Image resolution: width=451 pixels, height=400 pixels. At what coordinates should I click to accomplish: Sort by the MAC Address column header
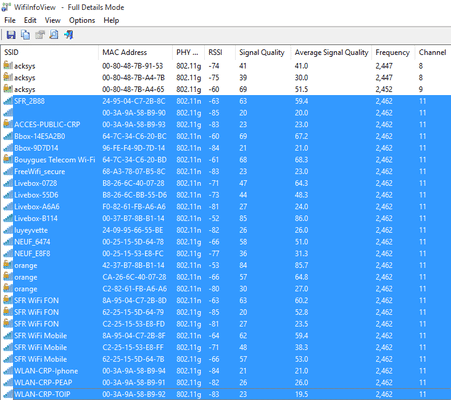point(124,52)
